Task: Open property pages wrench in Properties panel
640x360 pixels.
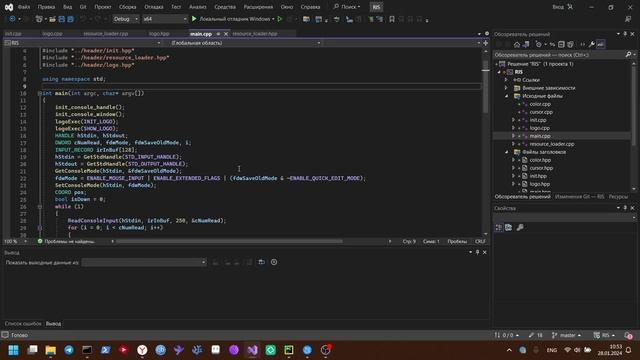Action: point(520,227)
